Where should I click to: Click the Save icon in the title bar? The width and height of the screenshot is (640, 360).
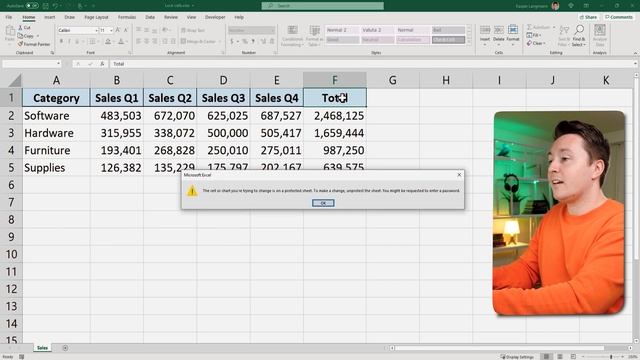[x=45, y=6]
